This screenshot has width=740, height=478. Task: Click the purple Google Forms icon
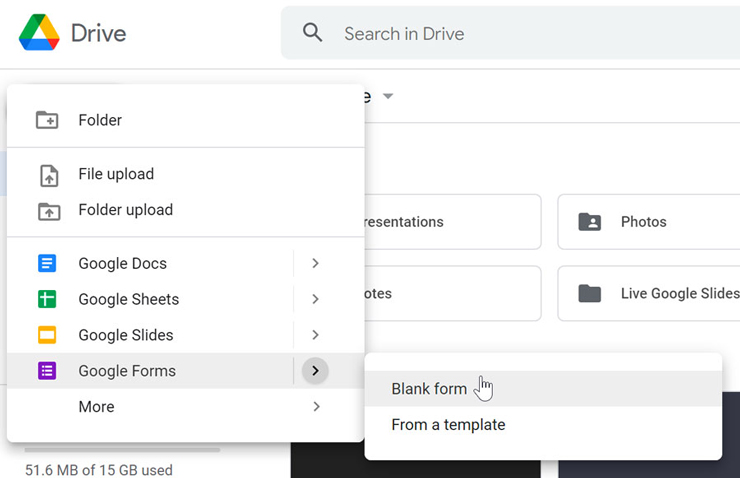coord(47,371)
